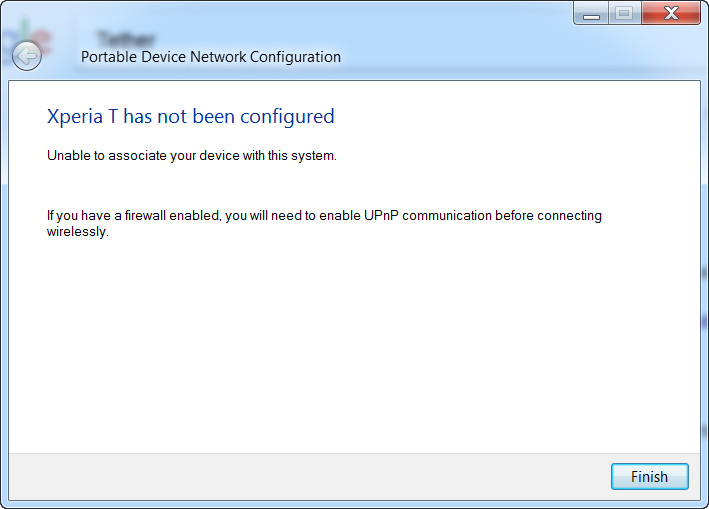Viewport: 709px width, 509px height.
Task: Click the word 'wirelessly.' in the notice
Action: click(x=78, y=232)
